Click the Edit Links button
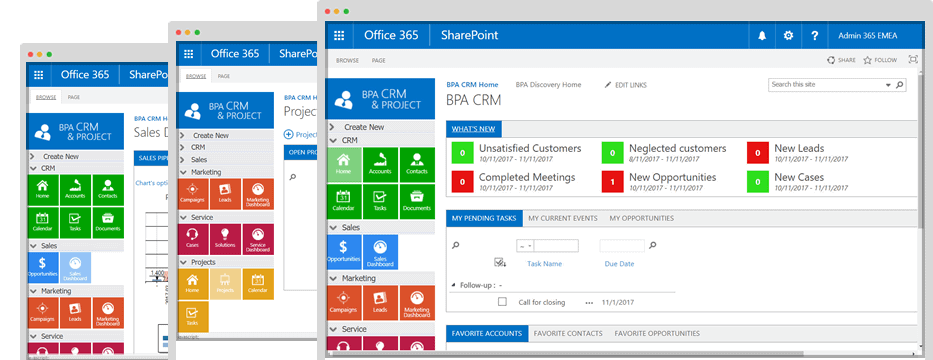 (625, 85)
